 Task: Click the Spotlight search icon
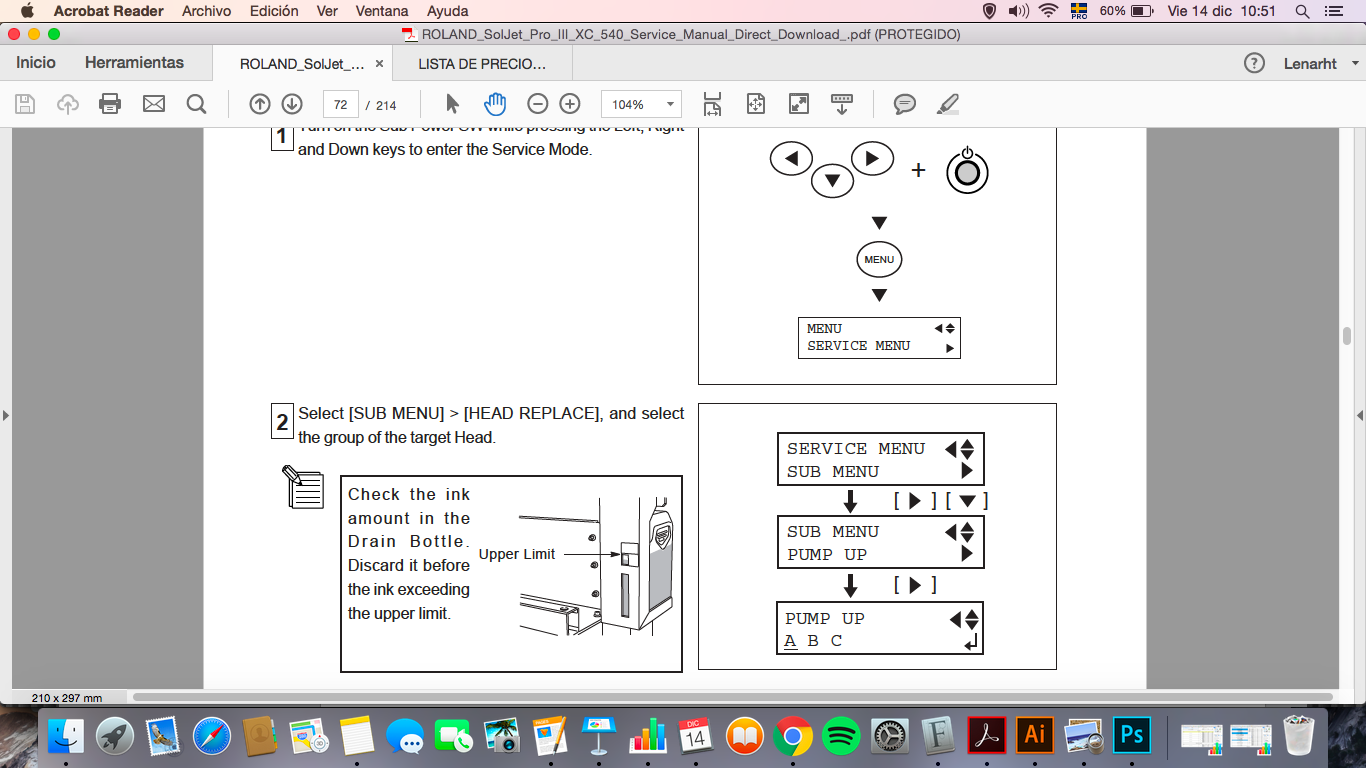[x=1302, y=11]
